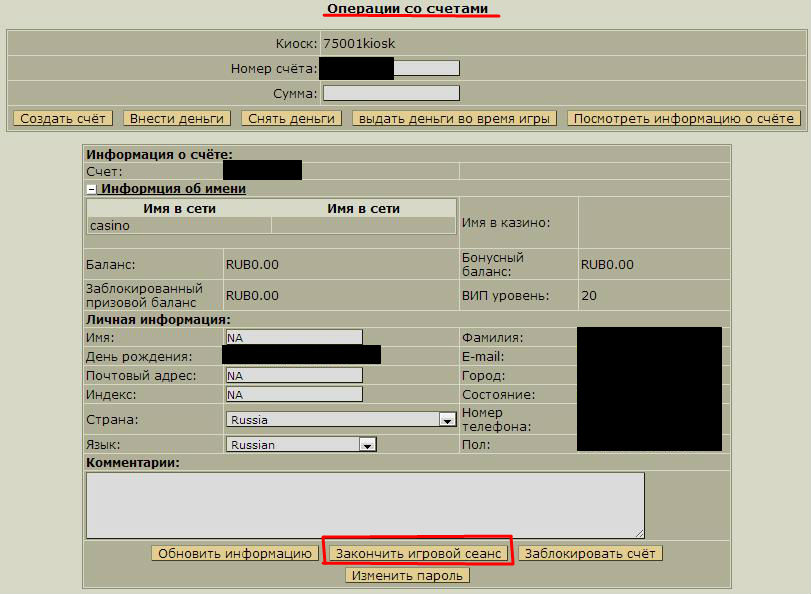This screenshot has width=811, height=594.
Task: Click the Изменить пароль button
Action: (x=408, y=575)
